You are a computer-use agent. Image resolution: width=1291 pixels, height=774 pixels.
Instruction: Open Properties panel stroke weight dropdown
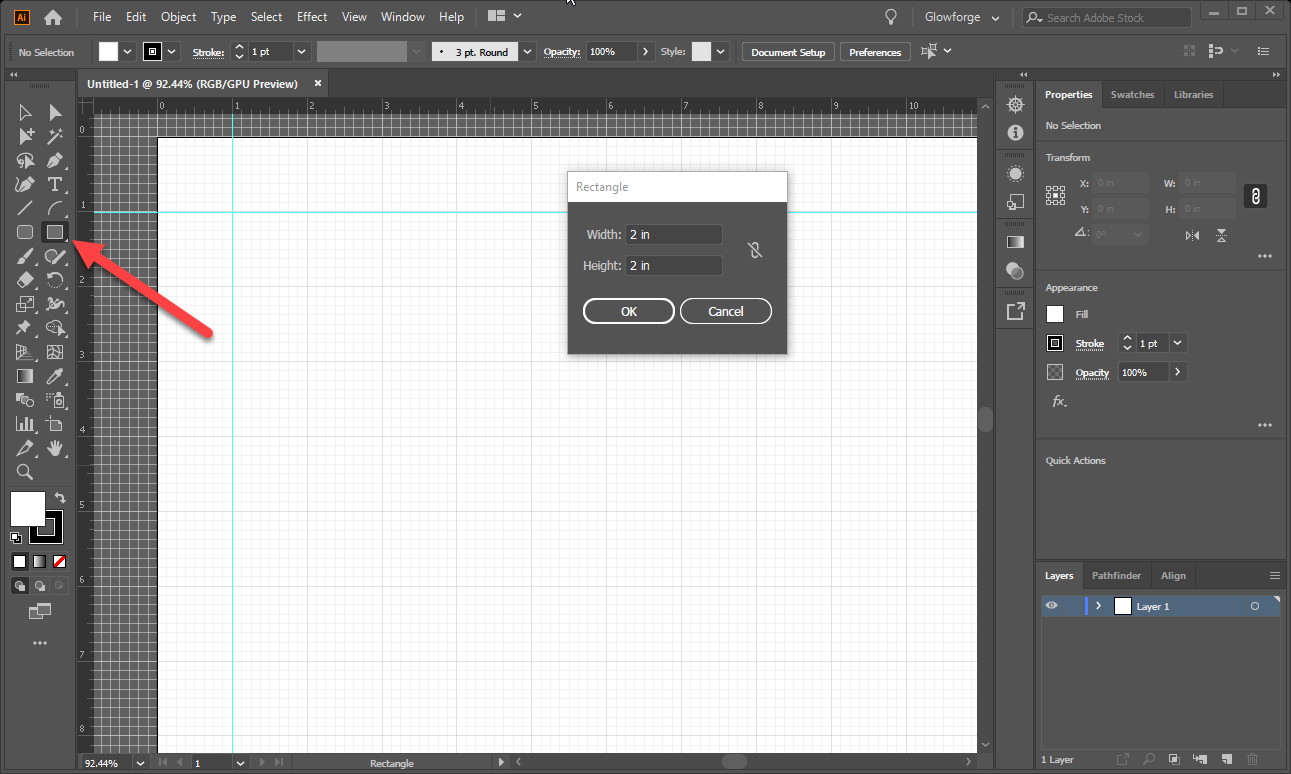coord(1178,343)
